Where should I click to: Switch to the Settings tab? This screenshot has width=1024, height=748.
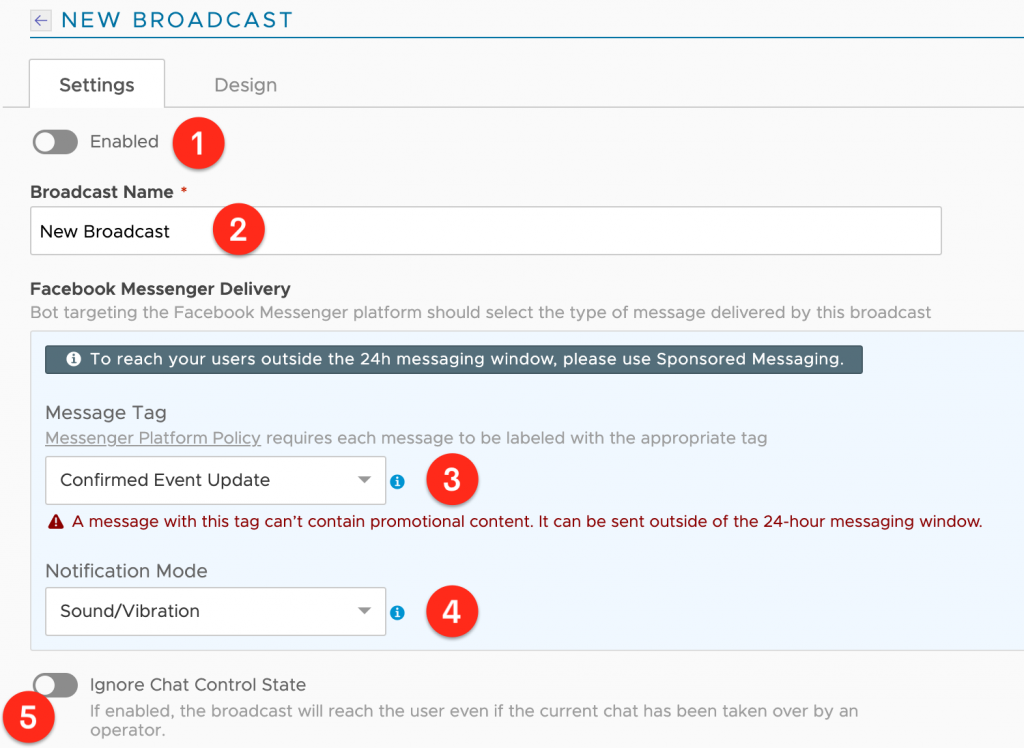coord(97,84)
